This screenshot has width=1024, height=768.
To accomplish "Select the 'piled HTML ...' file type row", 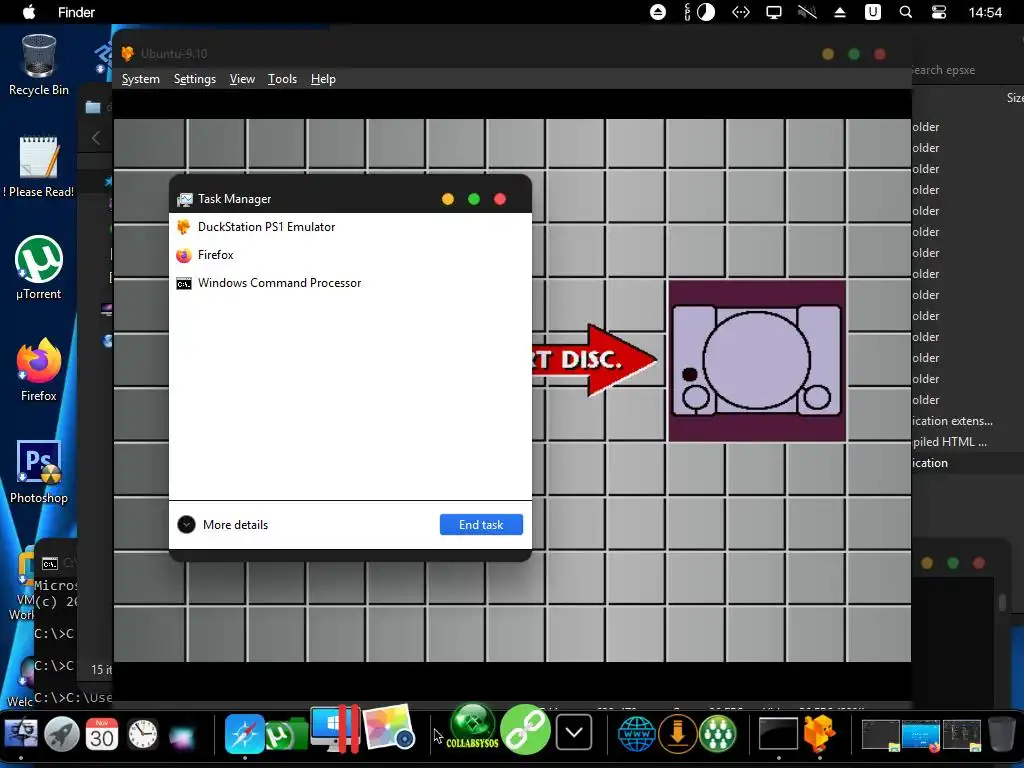I will pyautogui.click(x=967, y=442).
